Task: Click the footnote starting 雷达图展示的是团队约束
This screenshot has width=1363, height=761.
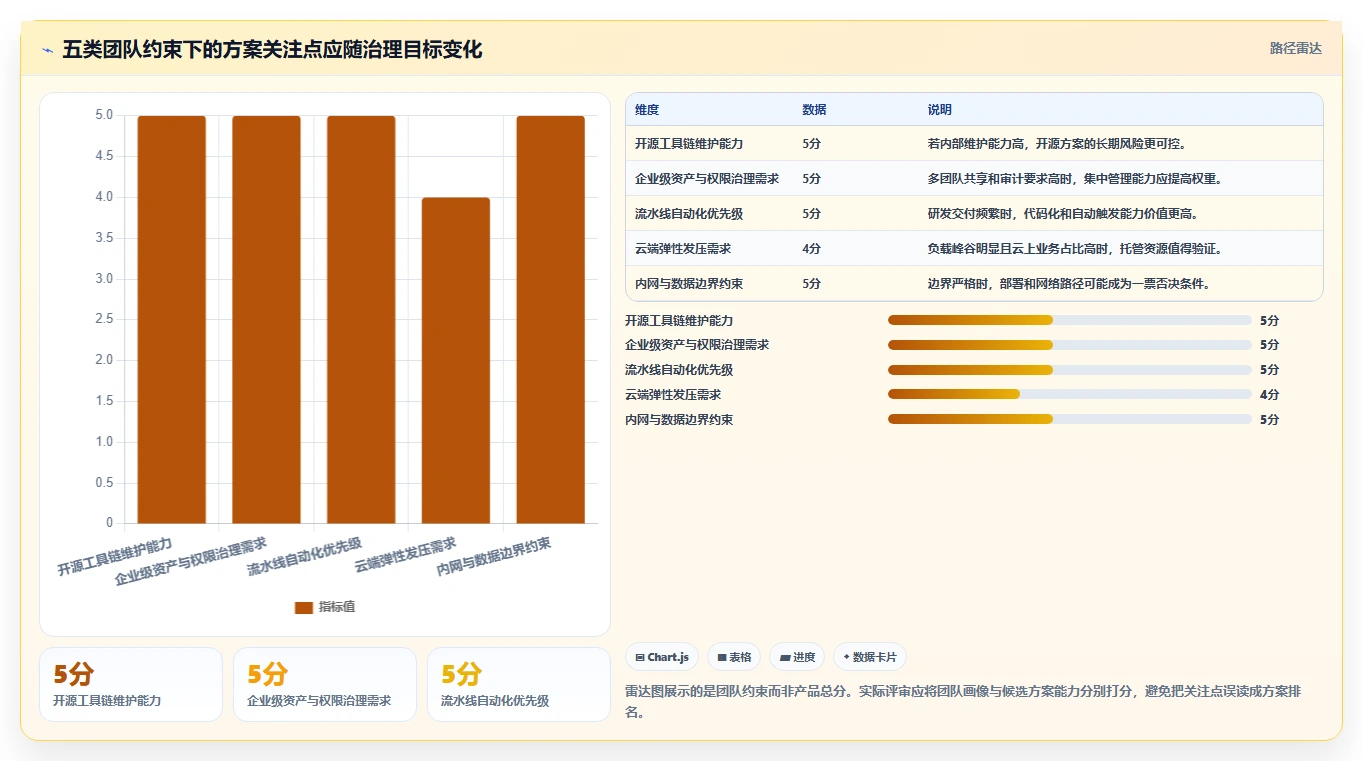Action: 962,702
